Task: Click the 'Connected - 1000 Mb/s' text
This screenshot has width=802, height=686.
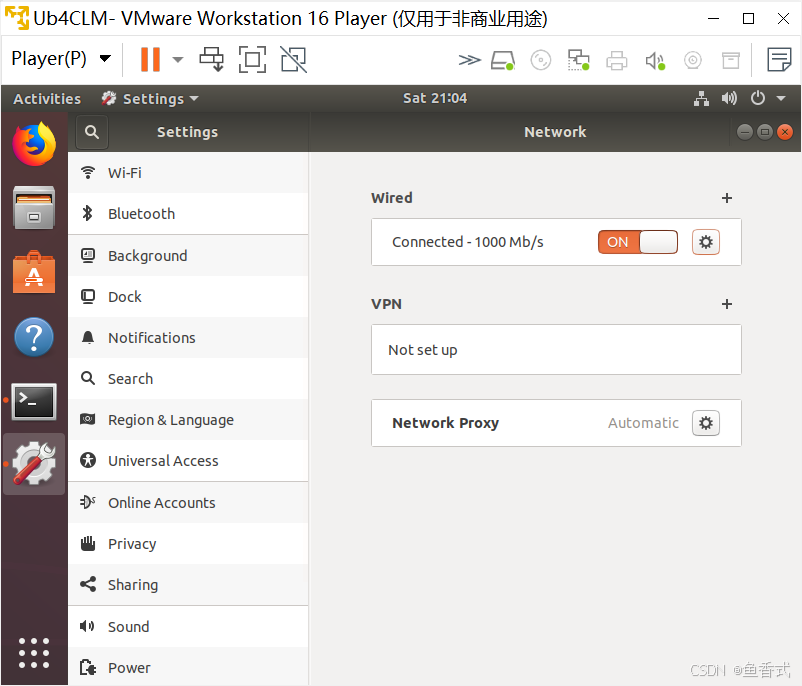Action: pyautogui.click(x=467, y=242)
